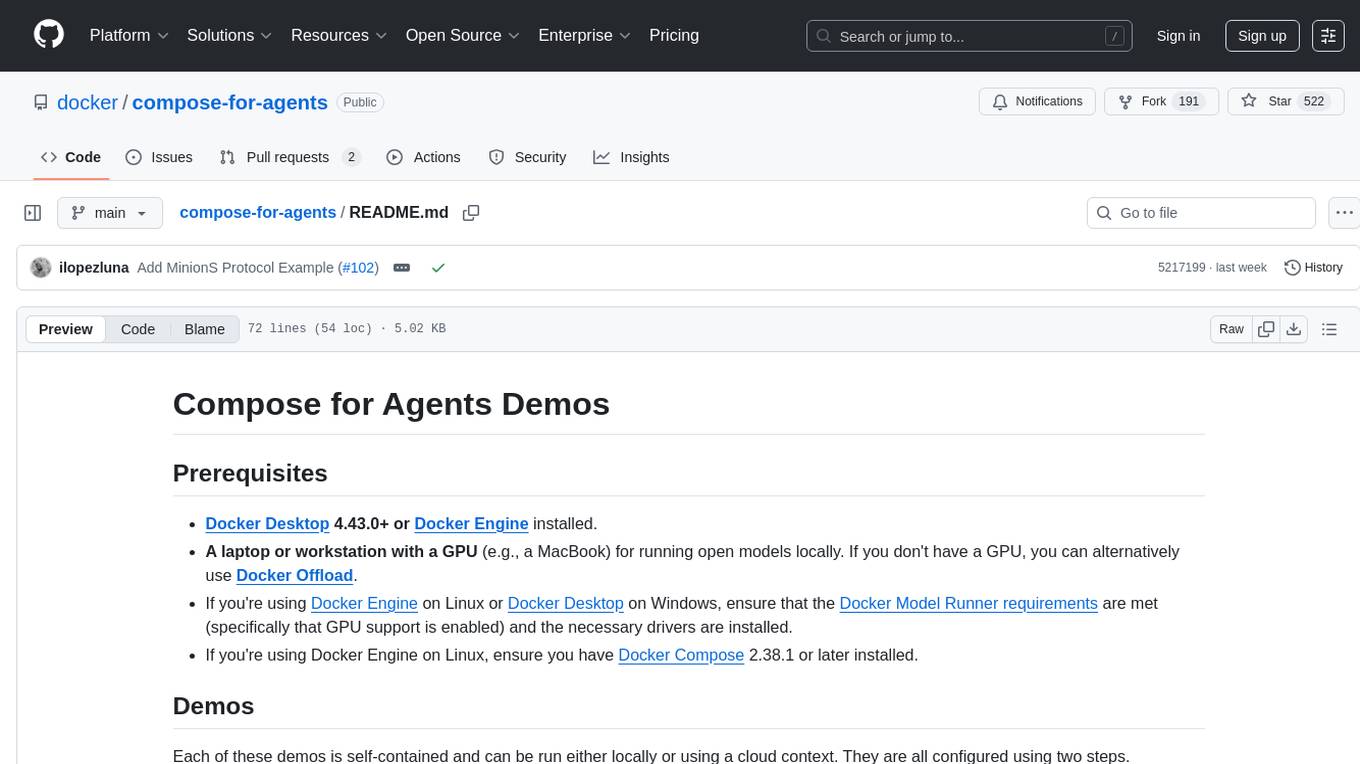Open commit 5217199 link
Viewport: 1360px width, 764px height.
(x=1182, y=268)
